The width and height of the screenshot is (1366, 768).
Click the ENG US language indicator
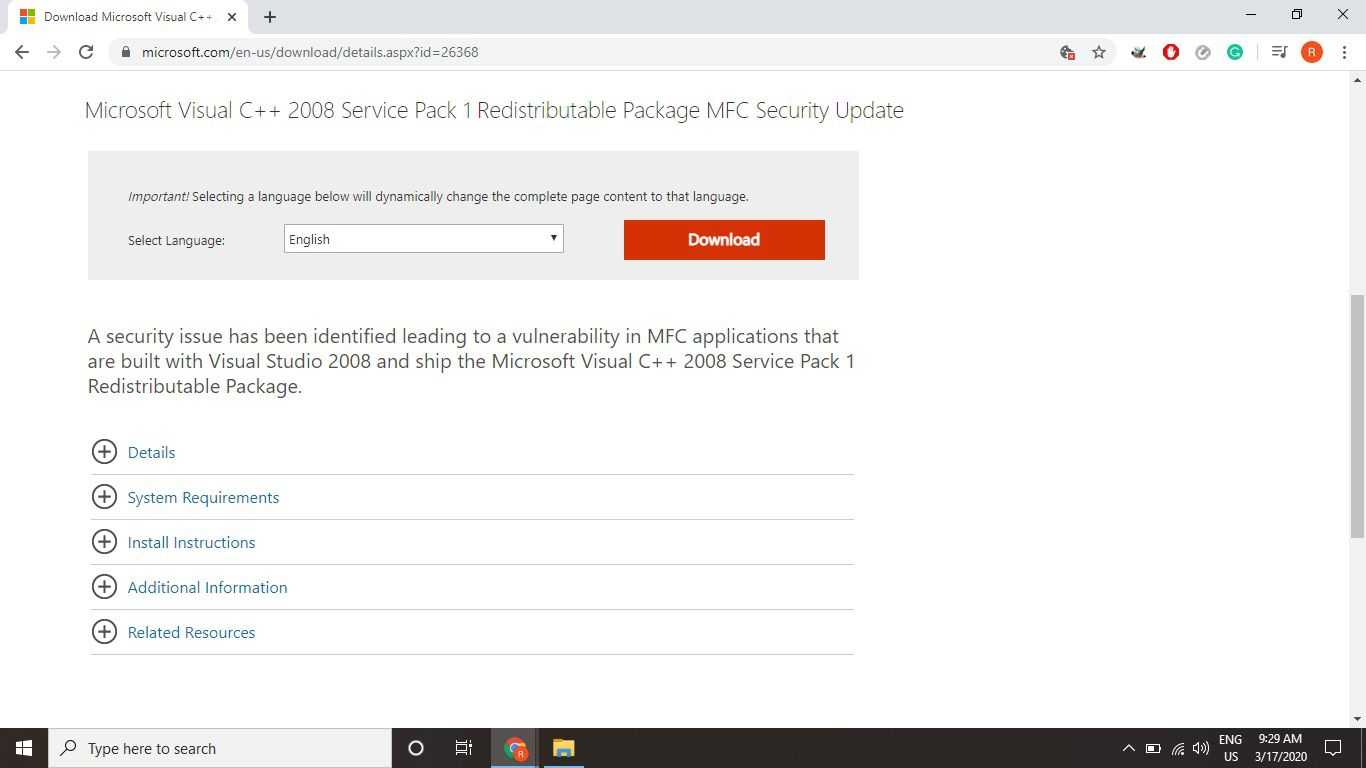point(1230,748)
